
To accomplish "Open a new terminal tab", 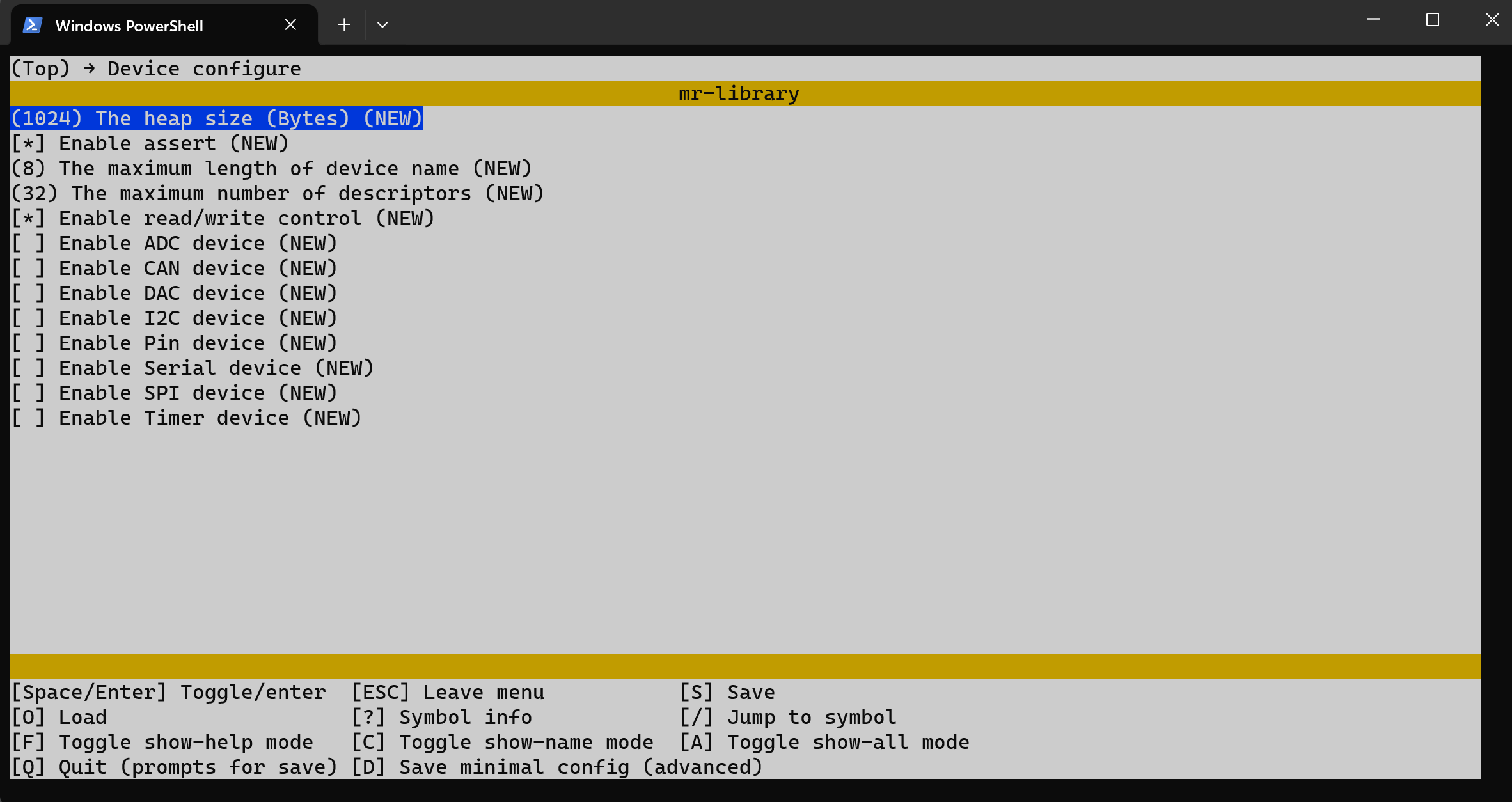I will point(343,24).
